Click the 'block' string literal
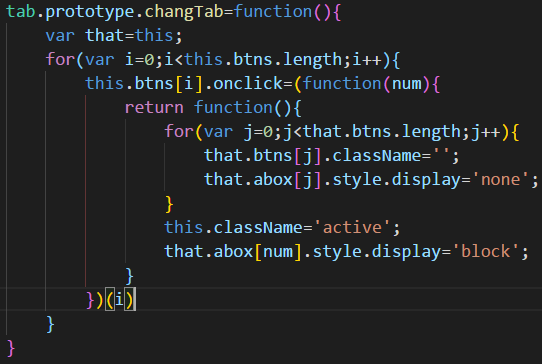 pos(486,251)
